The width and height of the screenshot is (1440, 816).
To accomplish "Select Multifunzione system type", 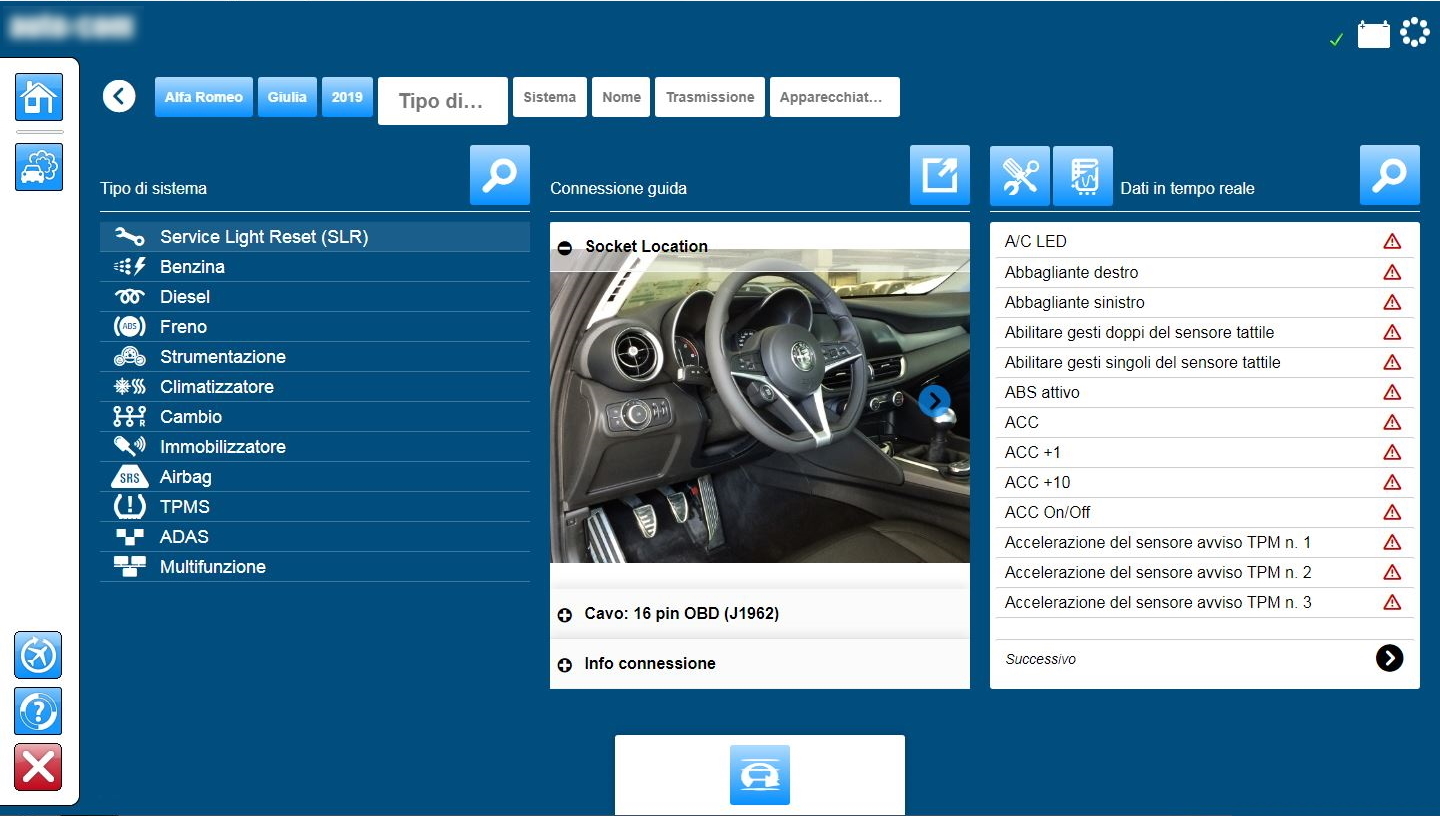I will 315,567.
